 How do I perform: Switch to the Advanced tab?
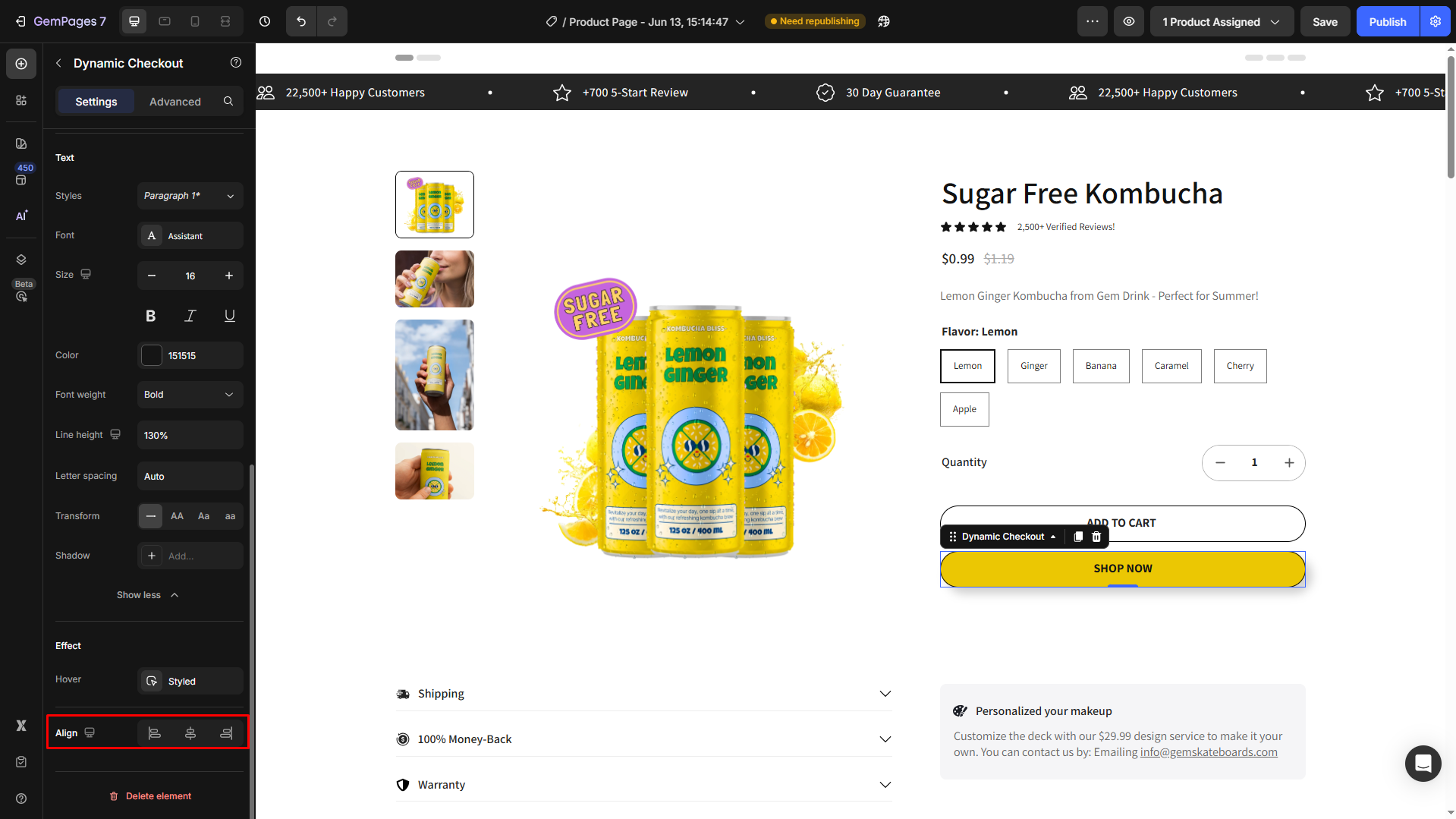tap(175, 102)
